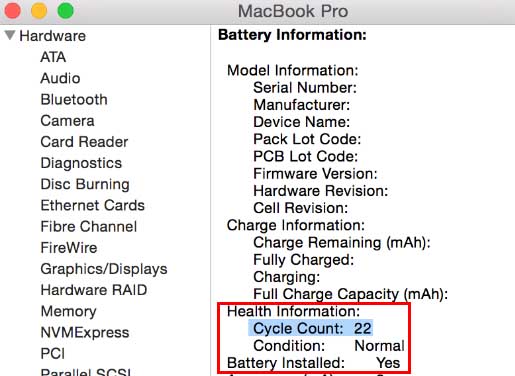Select Camera in the sidebar
515x376 pixels.
coord(67,121)
